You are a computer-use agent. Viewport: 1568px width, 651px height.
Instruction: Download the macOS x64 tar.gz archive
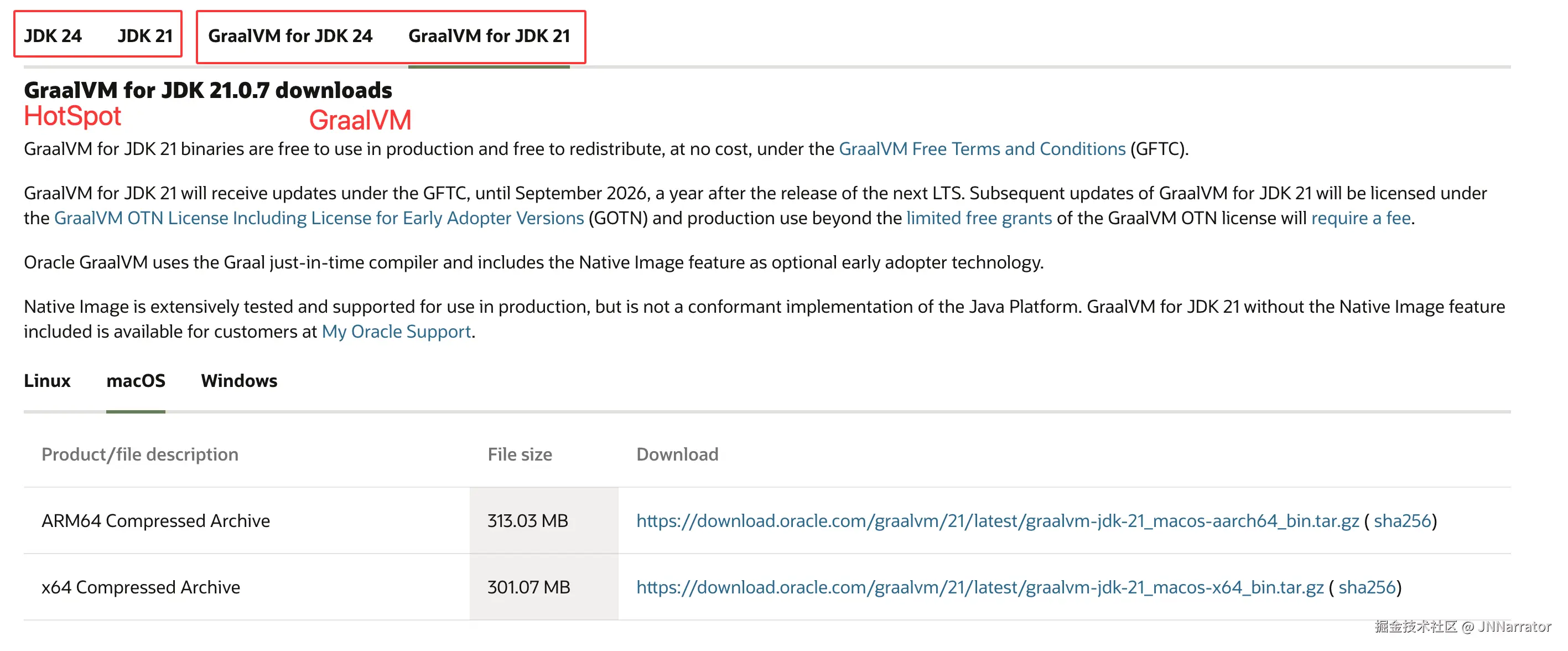[x=979, y=587]
